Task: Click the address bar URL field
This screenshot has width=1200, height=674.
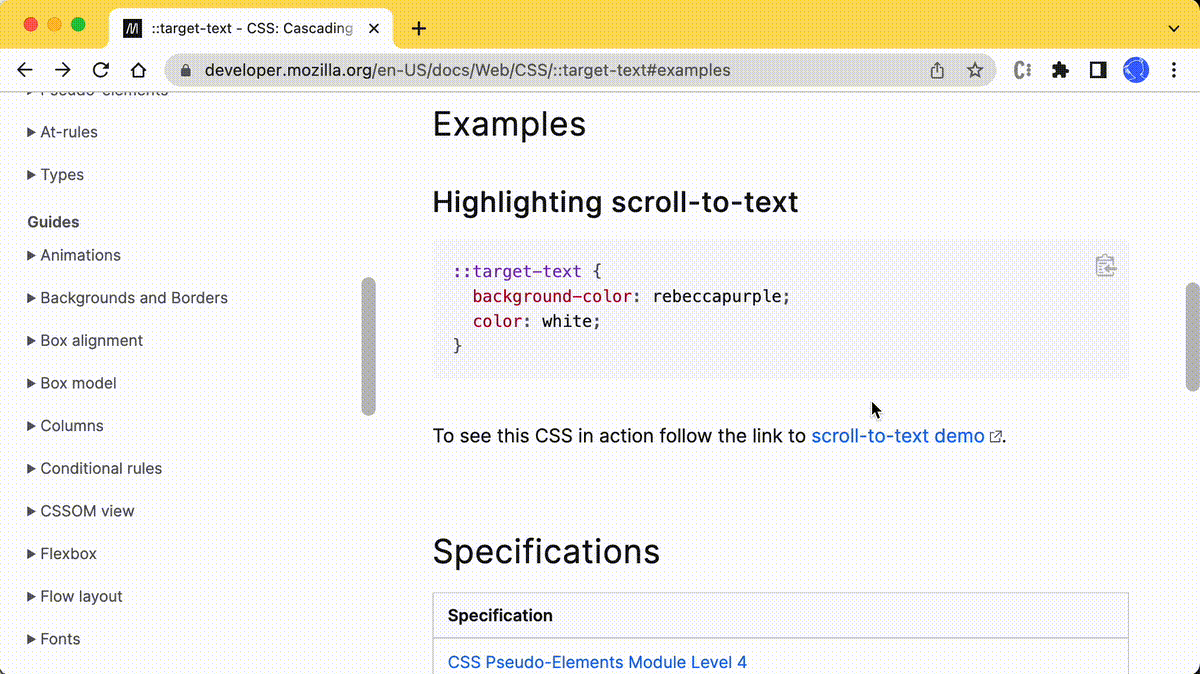Action: coord(550,70)
